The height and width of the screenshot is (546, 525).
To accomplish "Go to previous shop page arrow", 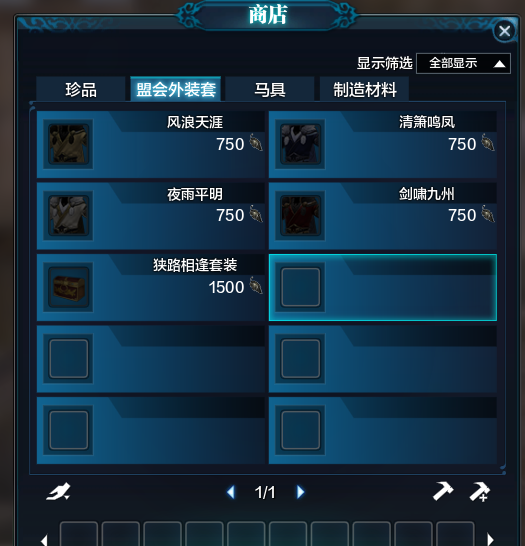I will tap(231, 492).
